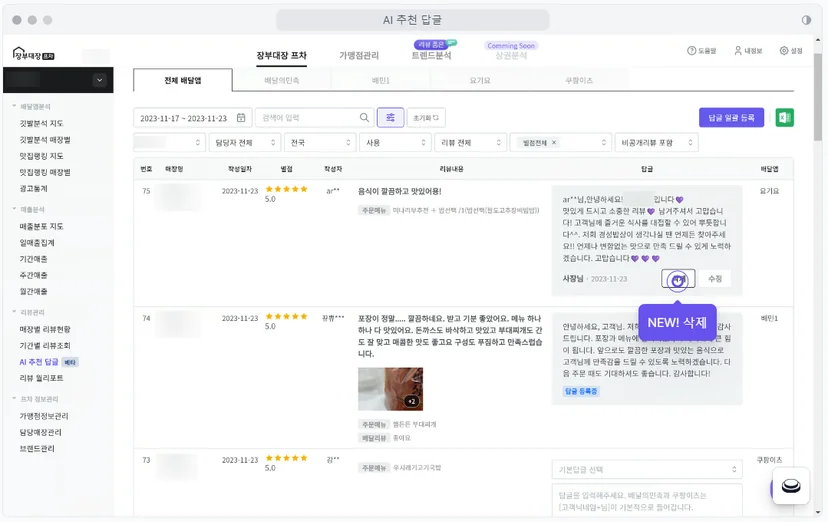The width and height of the screenshot is (828, 522).
Task: Open 가맹점정보관리 in the sidebar
Action: coord(44,416)
